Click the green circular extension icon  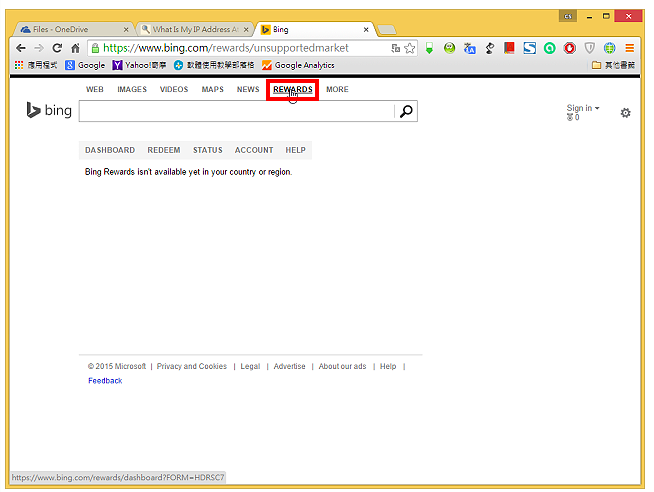point(549,48)
